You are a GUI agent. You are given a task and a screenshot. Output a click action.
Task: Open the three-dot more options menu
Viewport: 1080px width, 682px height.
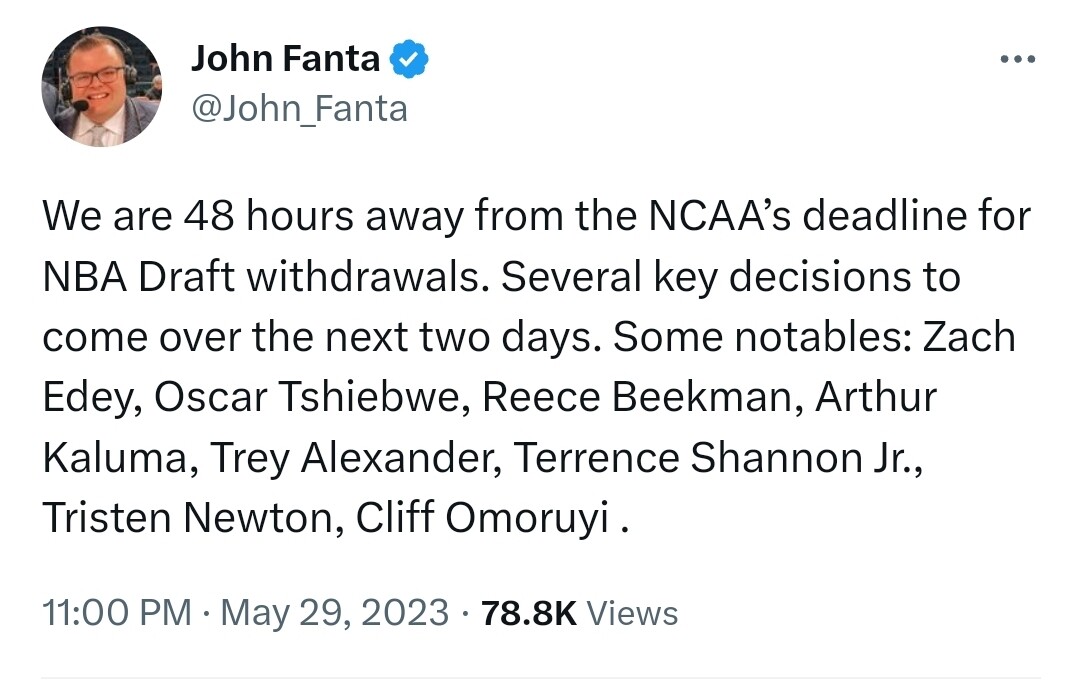coord(1018,60)
